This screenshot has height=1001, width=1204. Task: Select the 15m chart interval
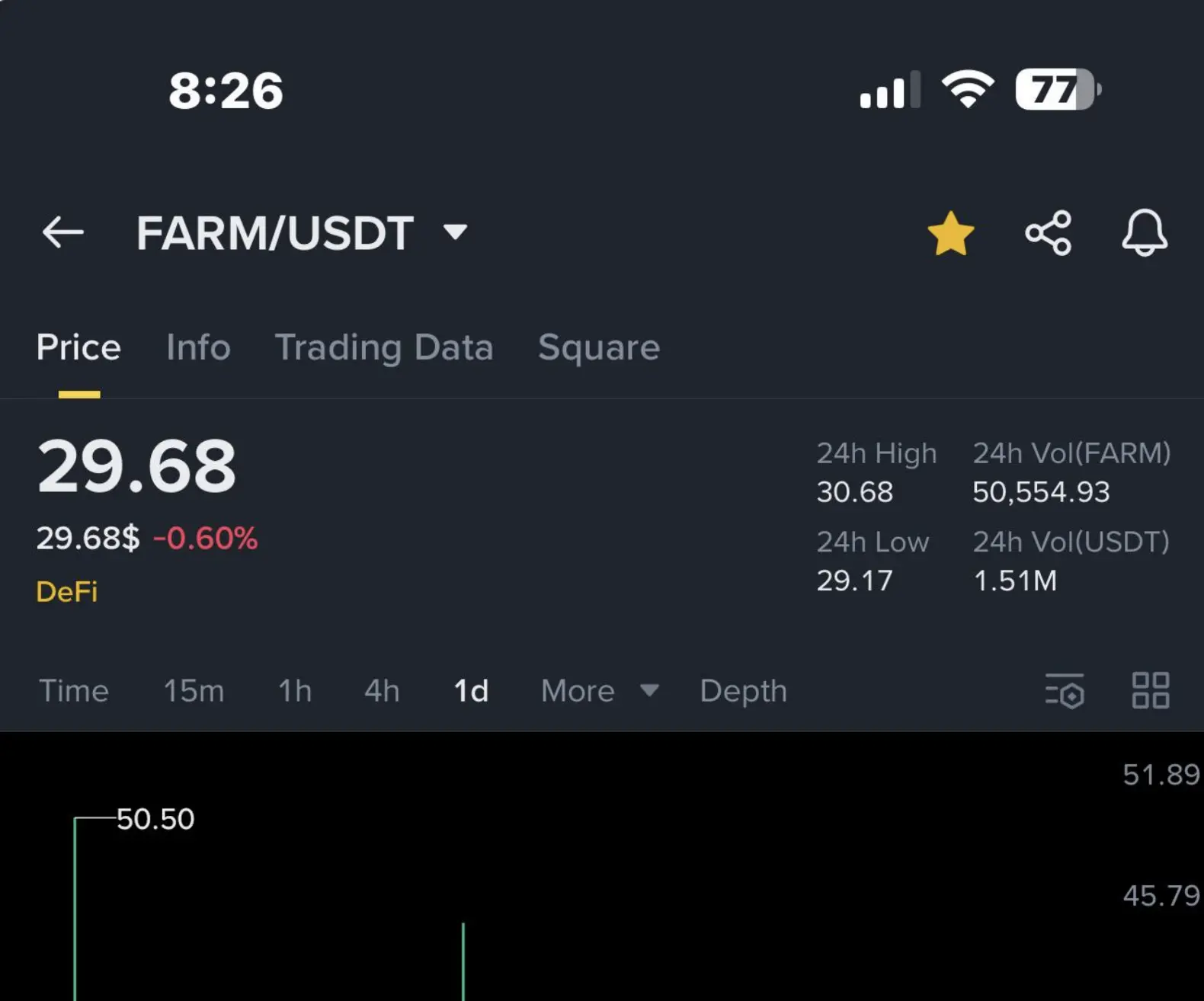194,691
